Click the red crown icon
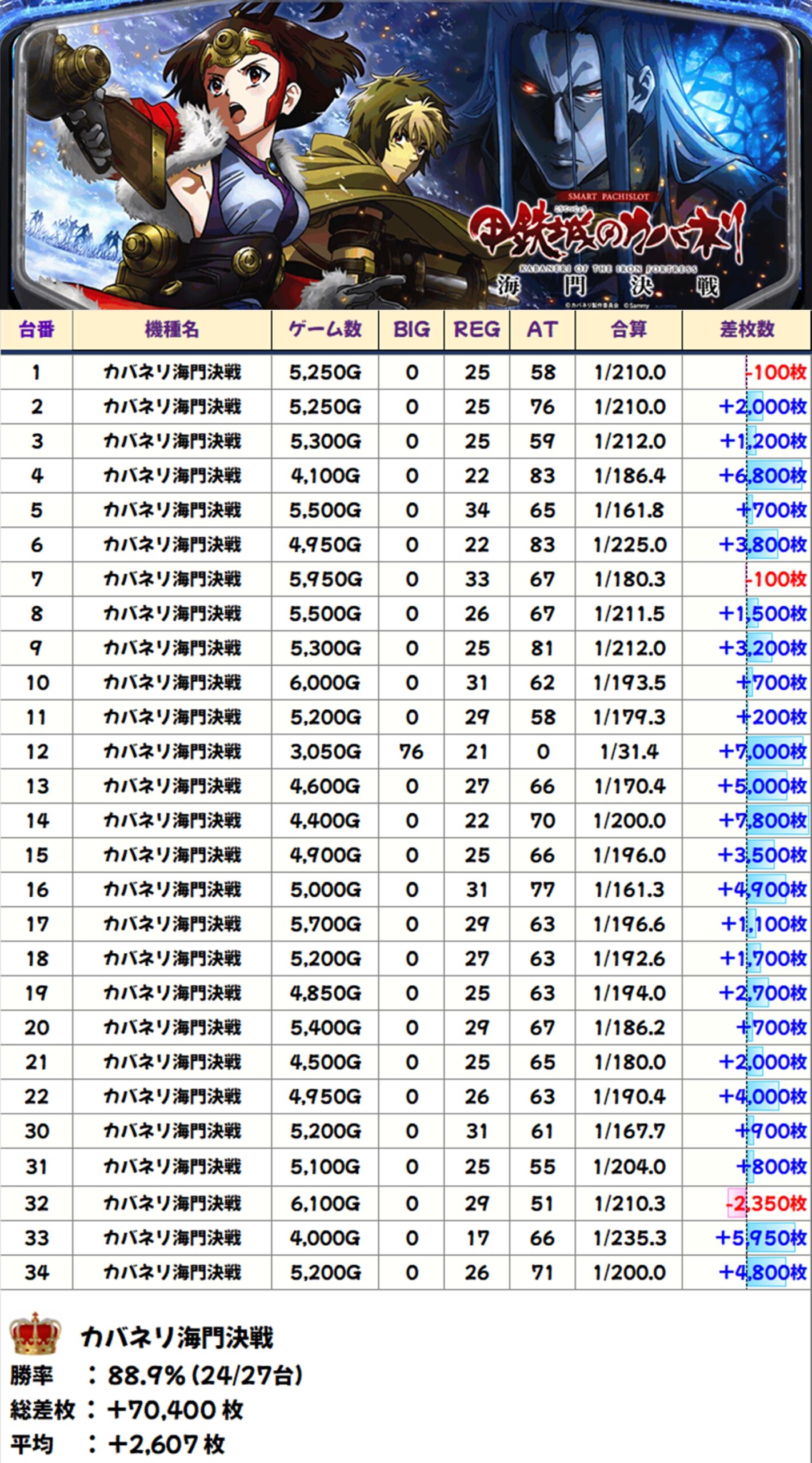Image resolution: width=812 pixels, height=1463 pixels. click(35, 1334)
